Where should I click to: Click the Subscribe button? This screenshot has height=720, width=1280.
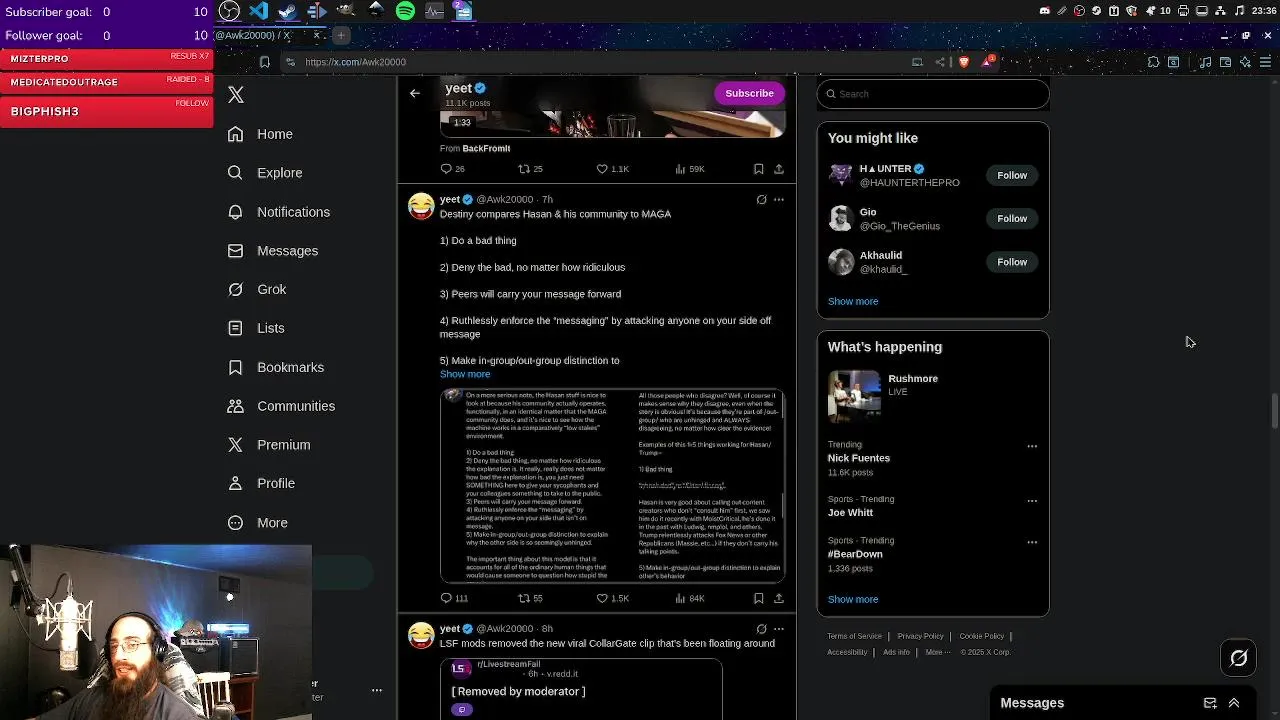tap(749, 93)
